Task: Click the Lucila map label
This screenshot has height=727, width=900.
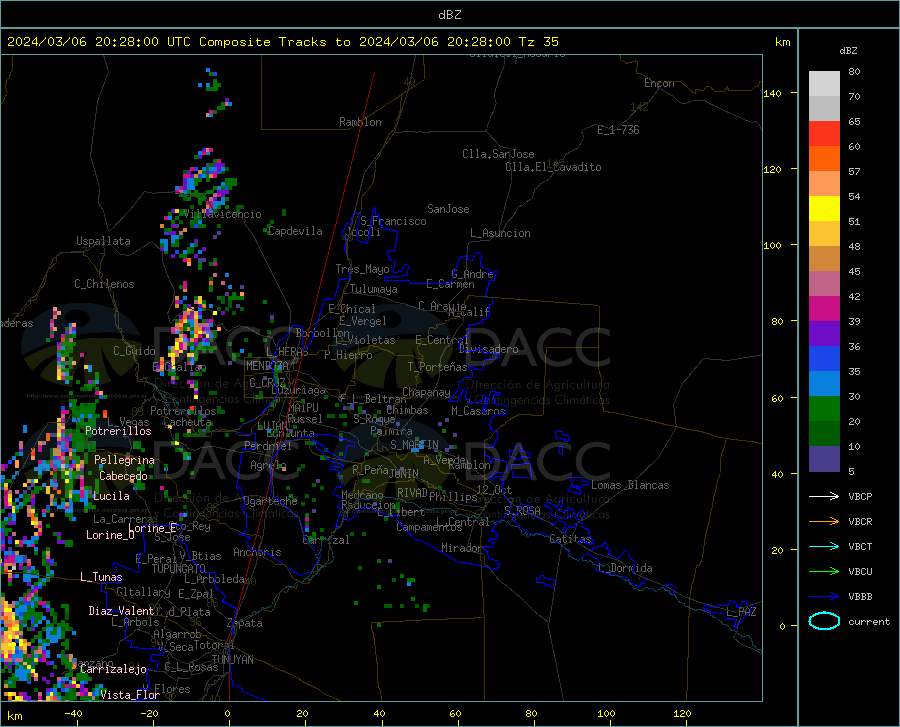Action: coord(111,496)
